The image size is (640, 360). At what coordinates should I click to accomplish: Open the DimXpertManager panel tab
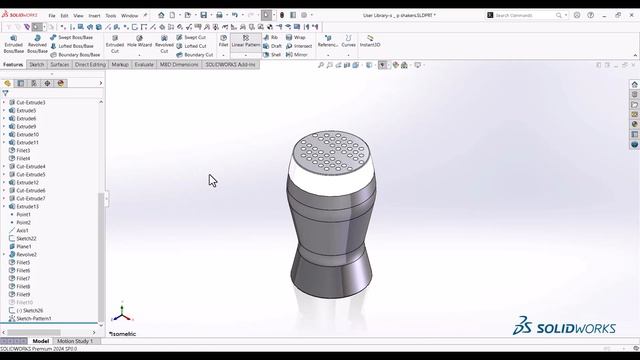click(47, 83)
